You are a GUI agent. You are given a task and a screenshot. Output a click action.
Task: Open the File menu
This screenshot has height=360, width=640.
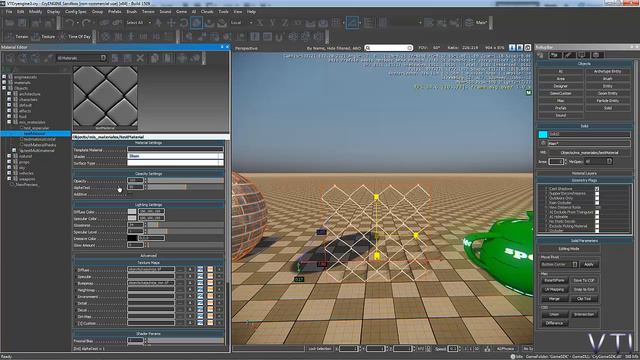tap(9, 12)
